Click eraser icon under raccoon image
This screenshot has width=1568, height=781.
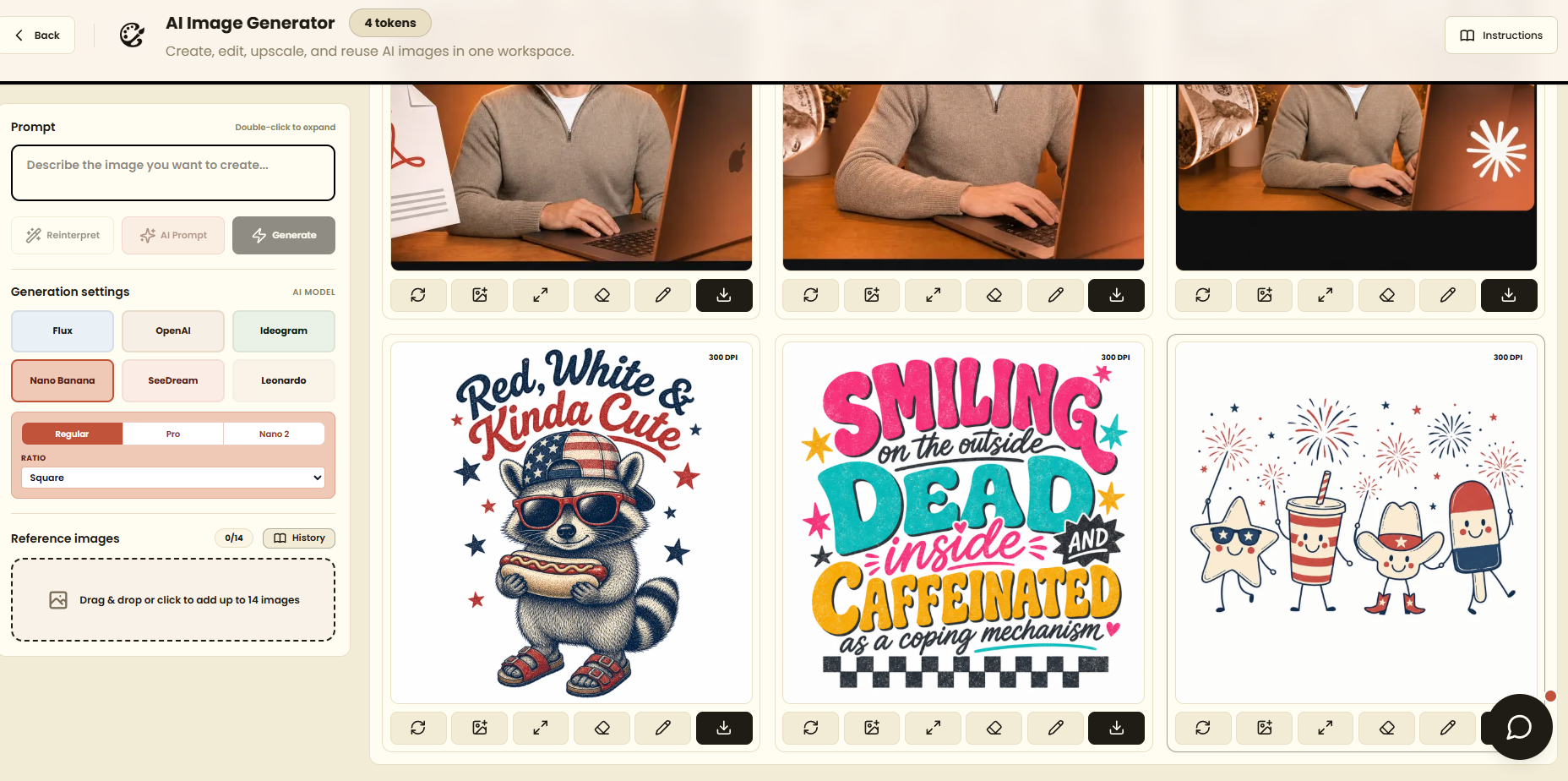(602, 728)
